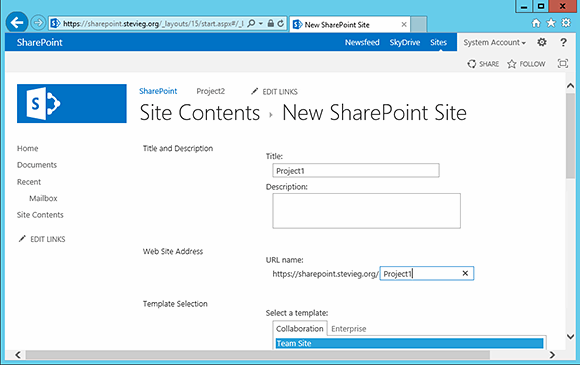Select Team Site template in list
This screenshot has width=580, height=365.
point(409,343)
